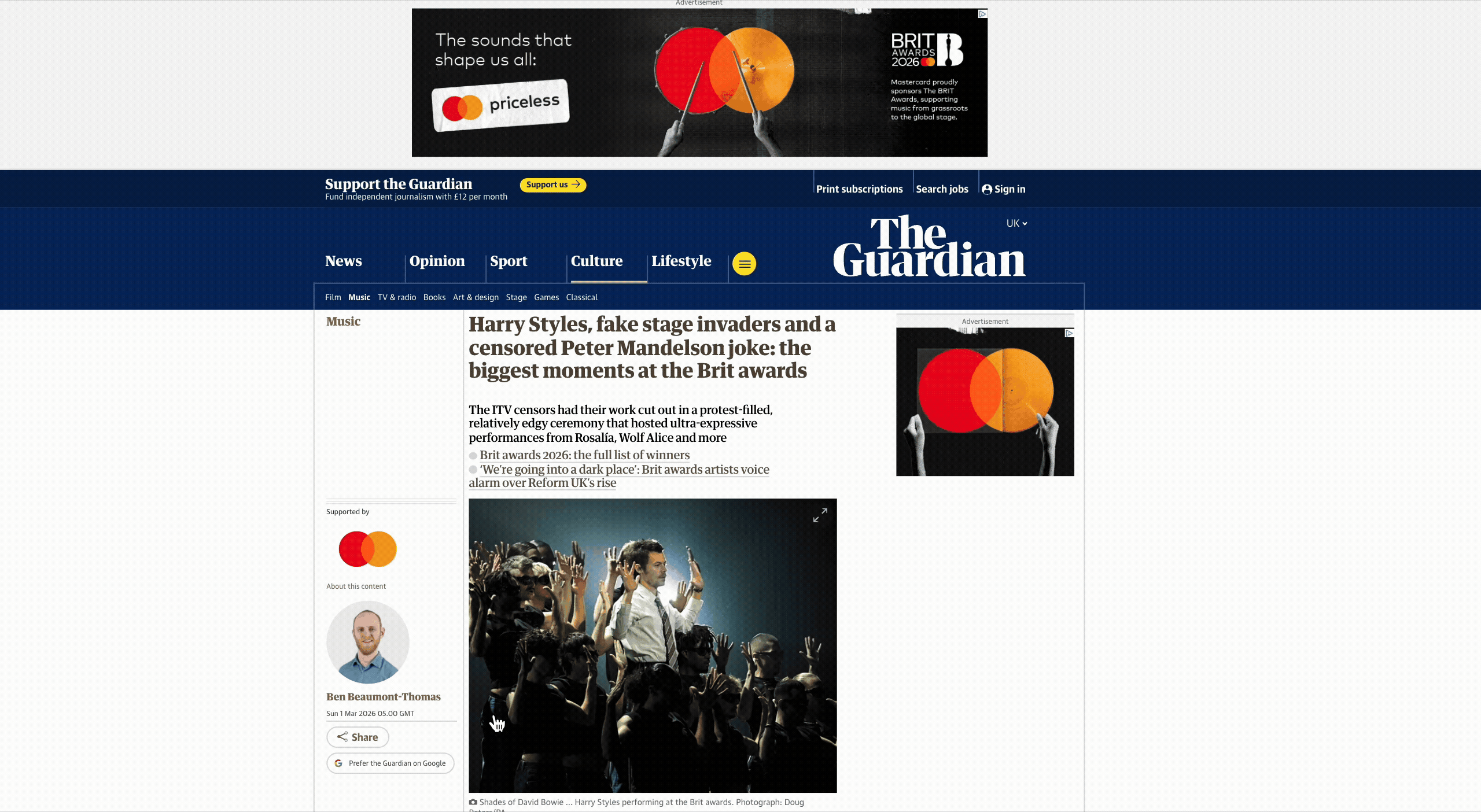This screenshot has width=1481, height=812.
Task: Open the UK edition dropdown
Action: coord(1016,223)
